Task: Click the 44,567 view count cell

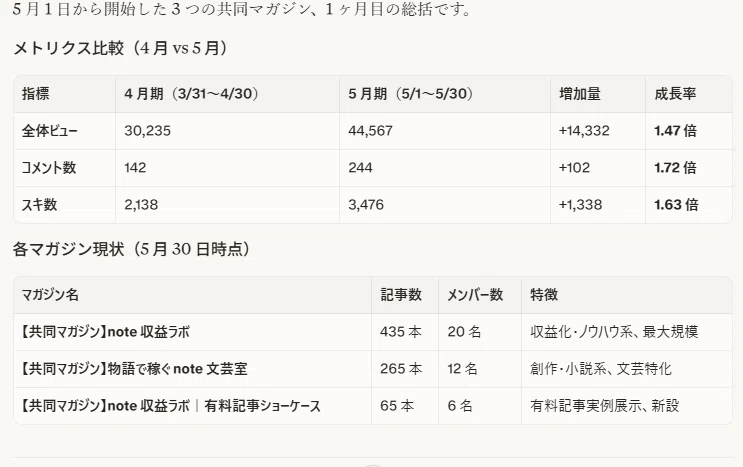Action: [x=371, y=131]
